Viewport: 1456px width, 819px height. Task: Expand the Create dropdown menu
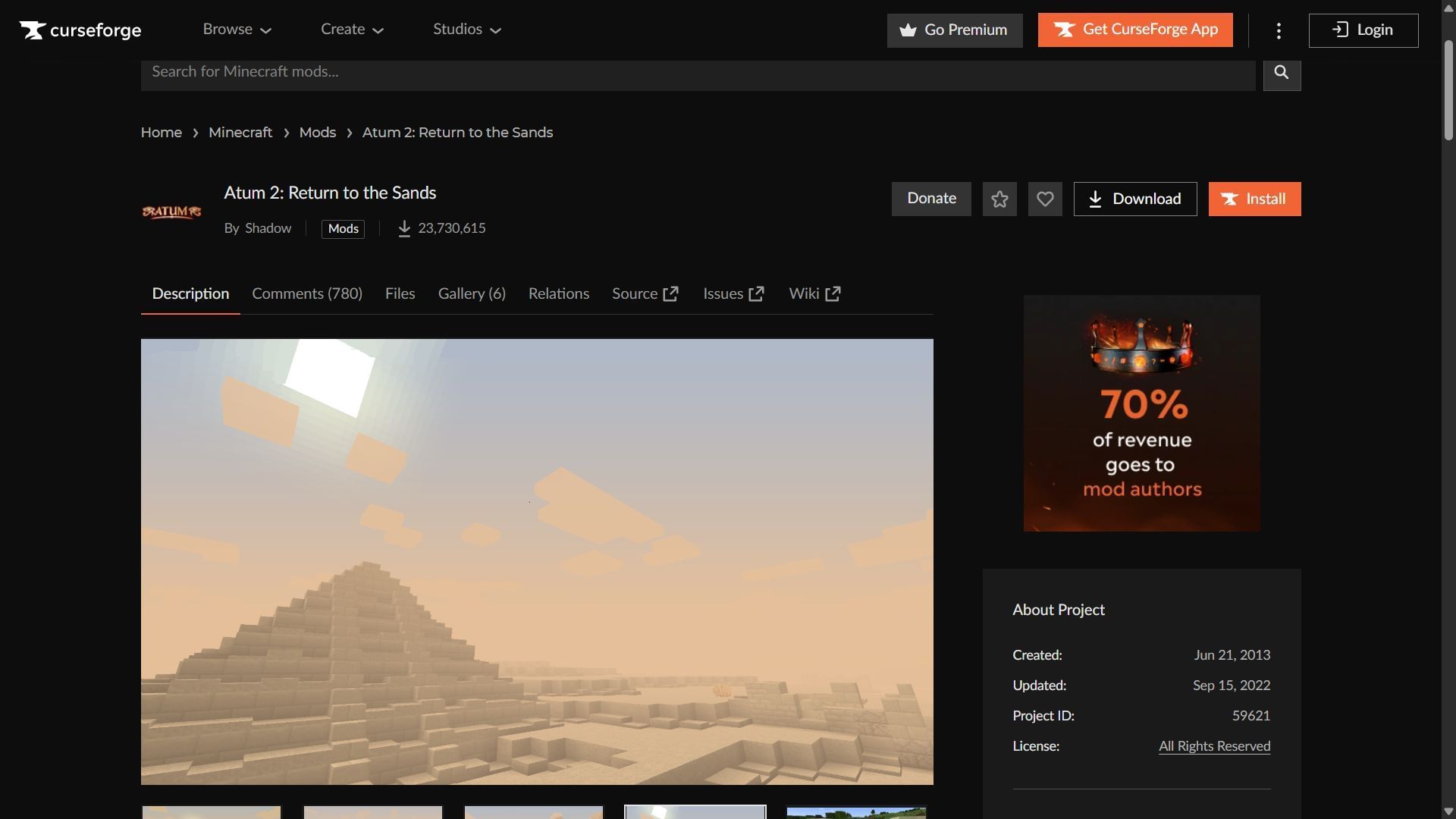coord(352,30)
